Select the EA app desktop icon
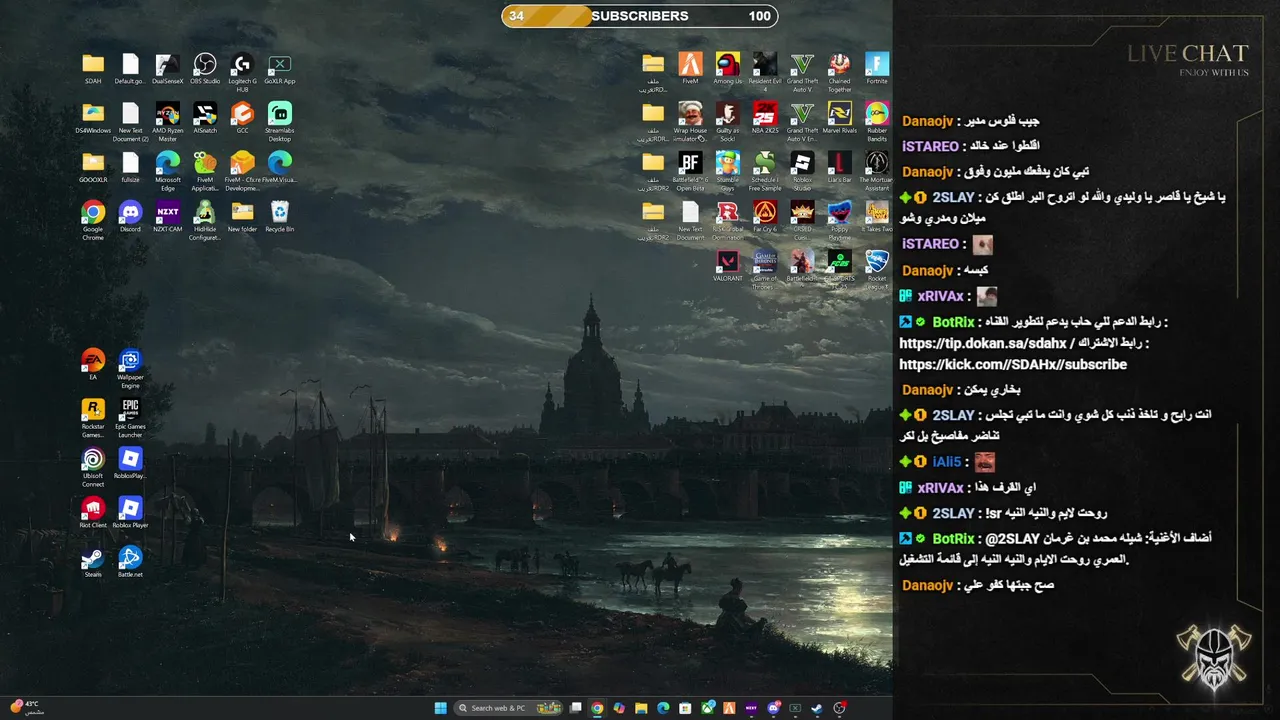1280x720 pixels. pyautogui.click(x=93, y=364)
